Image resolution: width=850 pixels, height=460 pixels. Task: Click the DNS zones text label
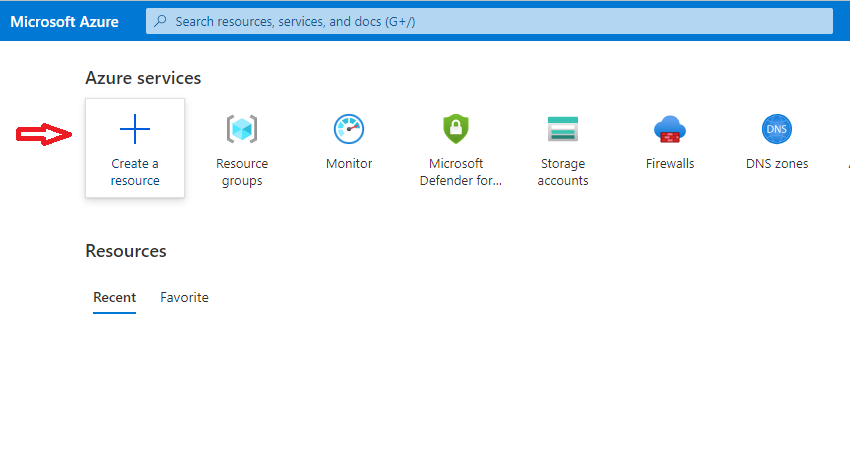pyautogui.click(x=777, y=164)
